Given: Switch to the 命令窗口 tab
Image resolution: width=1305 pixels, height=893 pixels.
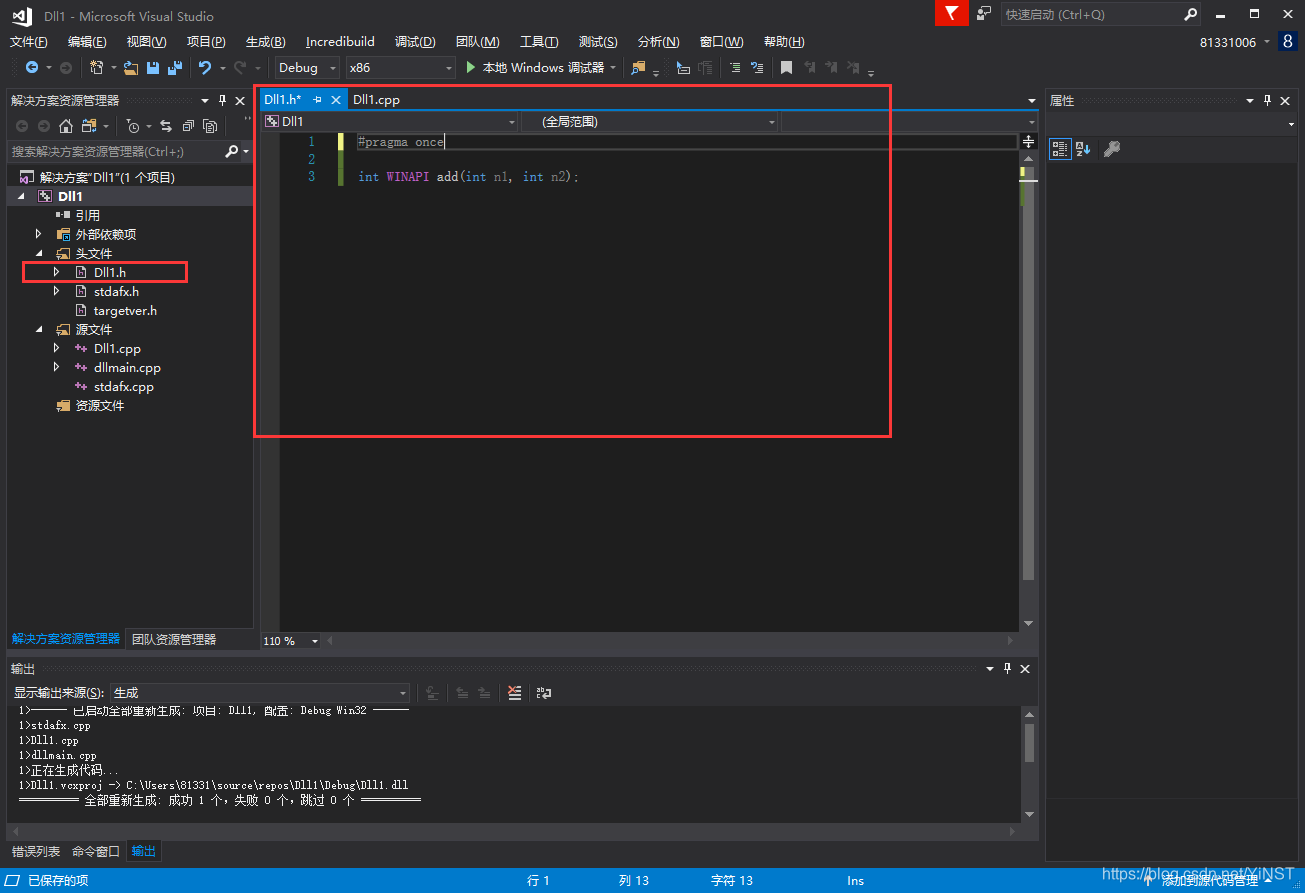Looking at the screenshot, I should pos(96,851).
